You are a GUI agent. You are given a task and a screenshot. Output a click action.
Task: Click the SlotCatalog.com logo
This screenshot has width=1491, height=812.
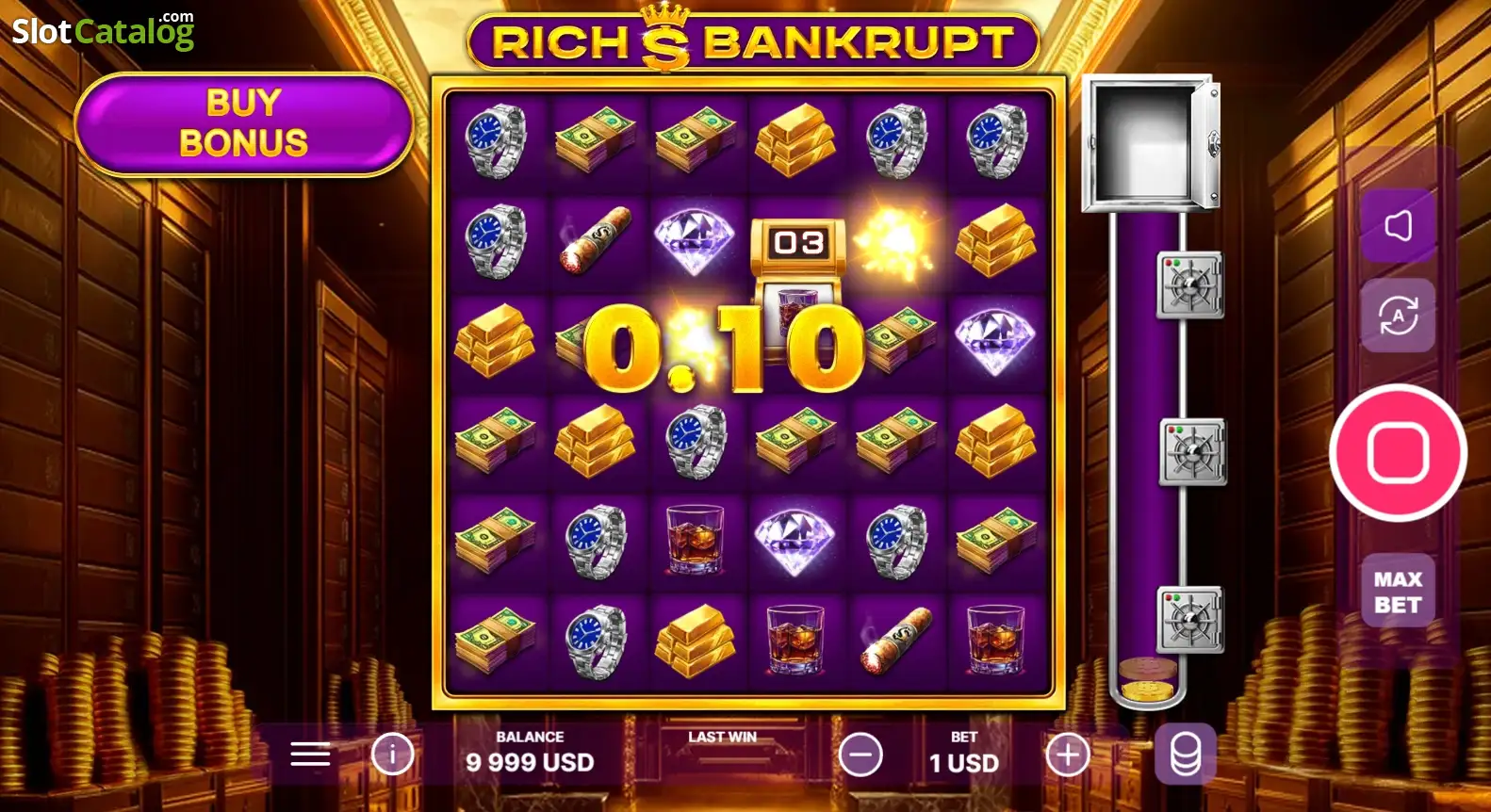[x=104, y=30]
